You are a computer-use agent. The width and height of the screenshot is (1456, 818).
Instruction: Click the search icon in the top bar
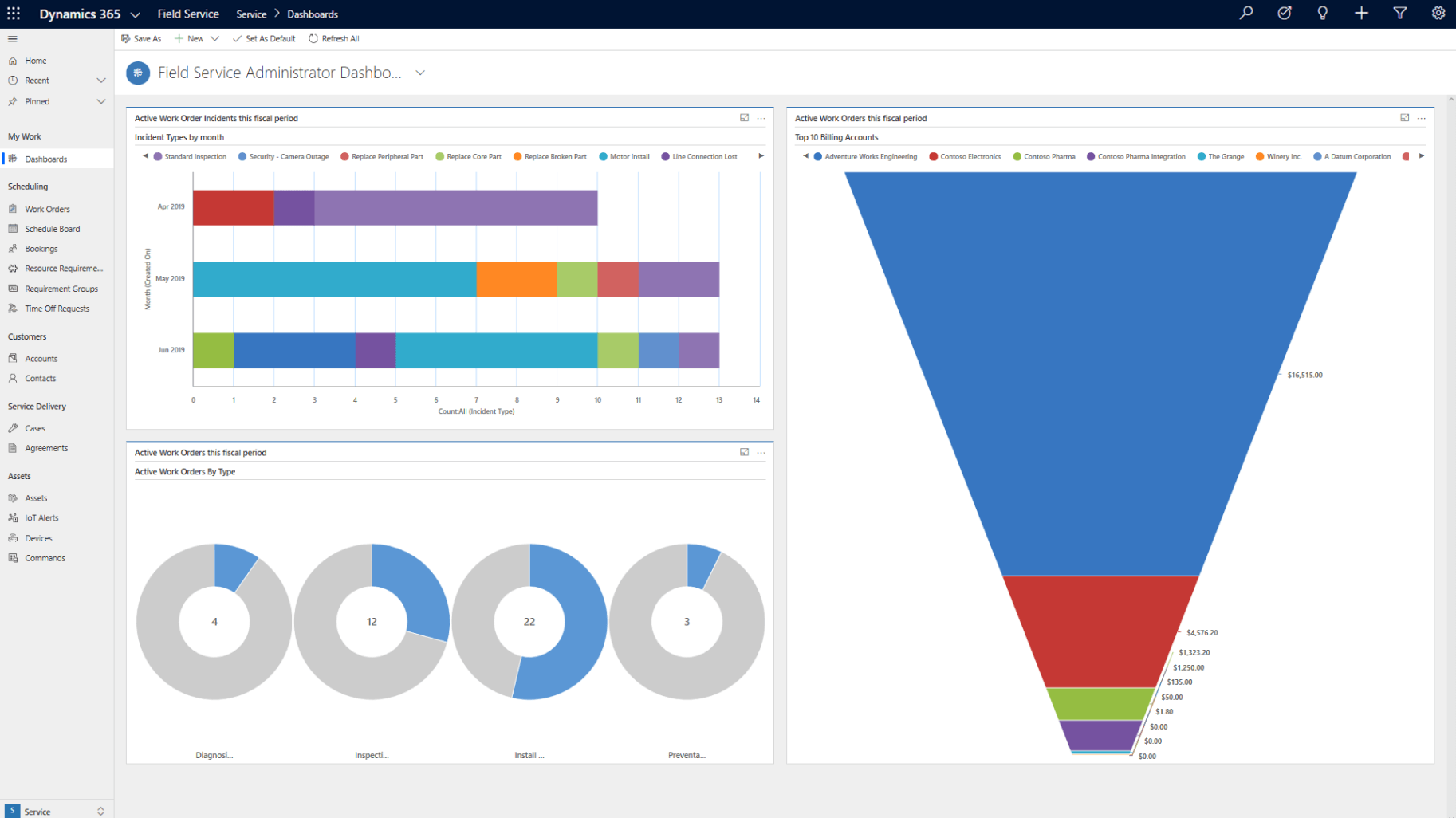point(1246,13)
